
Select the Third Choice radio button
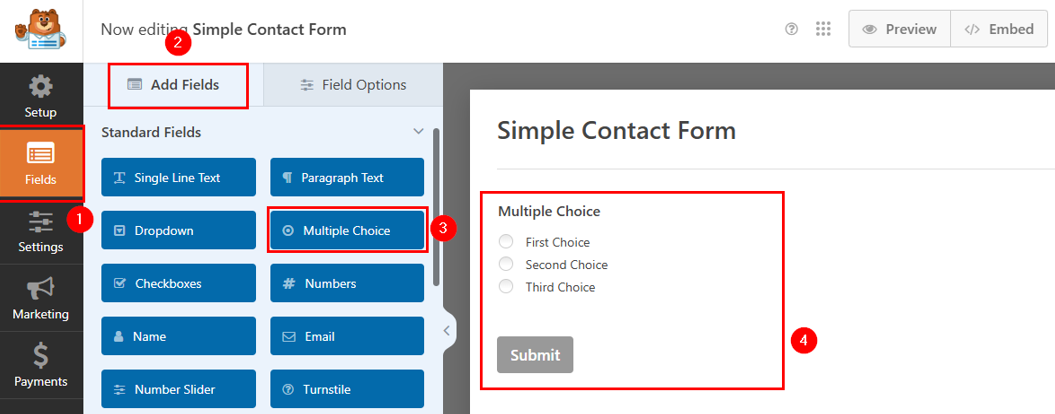click(x=506, y=287)
